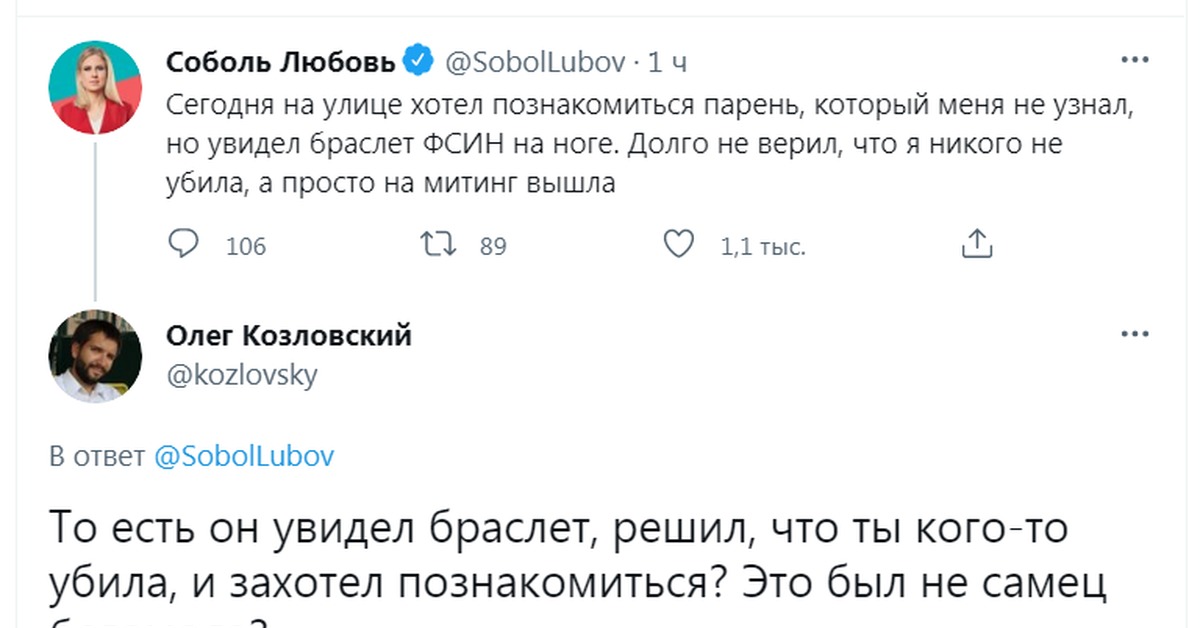The image size is (1200, 628).
Task: Click the @SobolLubov handle in the tweet header
Action: pos(534,62)
